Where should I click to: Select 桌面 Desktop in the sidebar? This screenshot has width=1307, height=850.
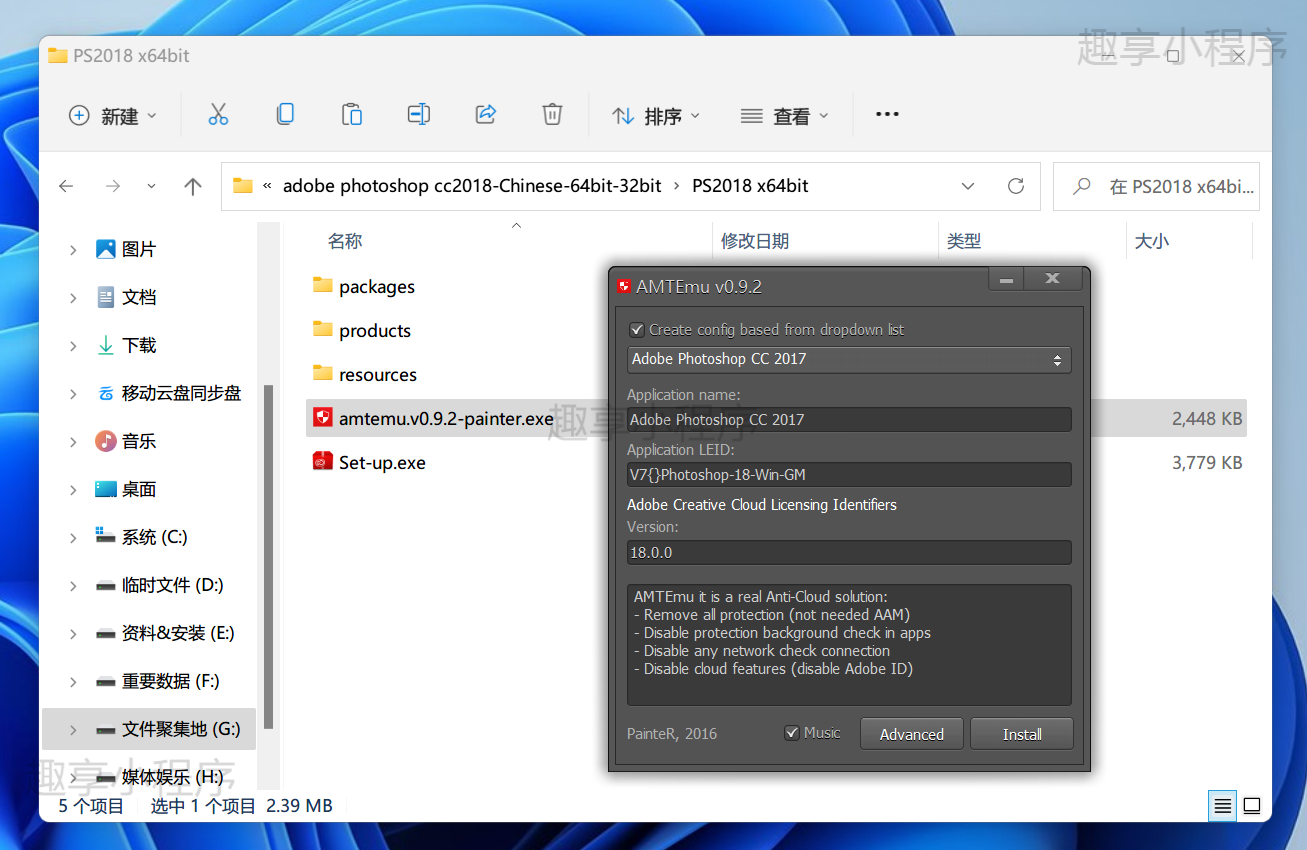click(127, 489)
